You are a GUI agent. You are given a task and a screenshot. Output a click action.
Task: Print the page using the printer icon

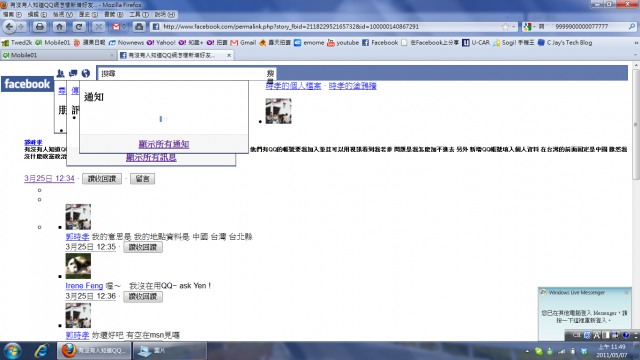click(x=40, y=27)
